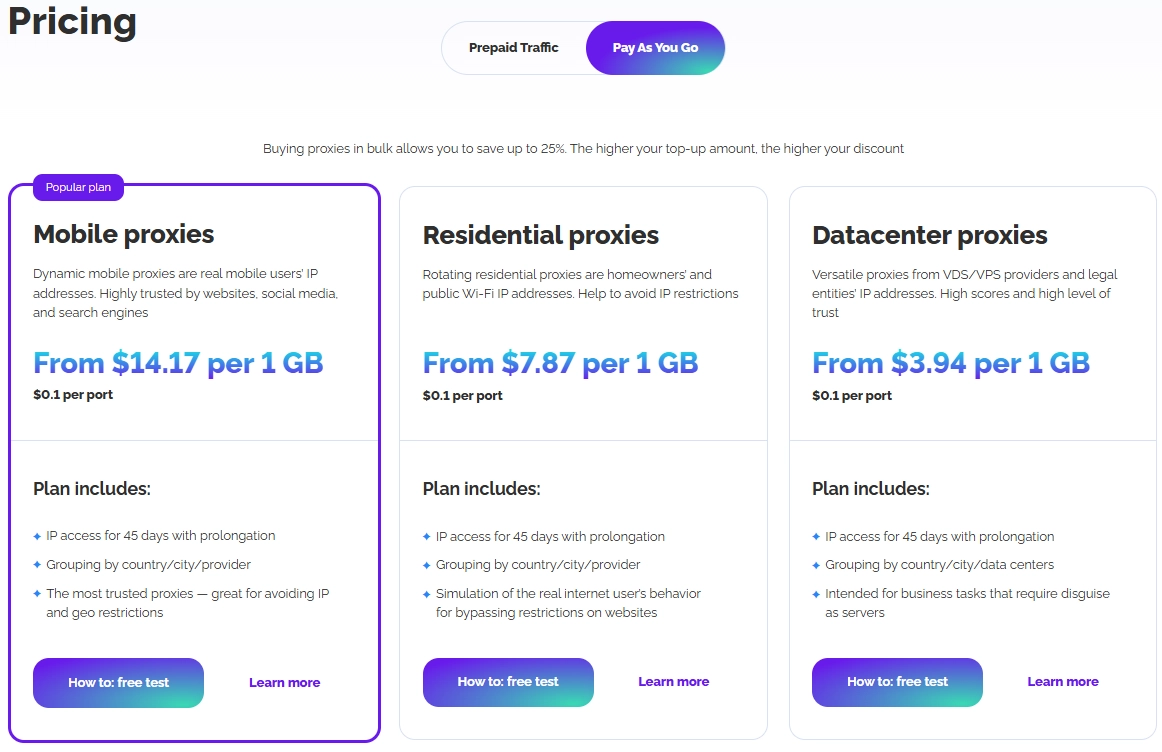Image resolution: width=1162 pixels, height=752 pixels.
Task: Click the Mobile proxies heading
Action: point(124,235)
